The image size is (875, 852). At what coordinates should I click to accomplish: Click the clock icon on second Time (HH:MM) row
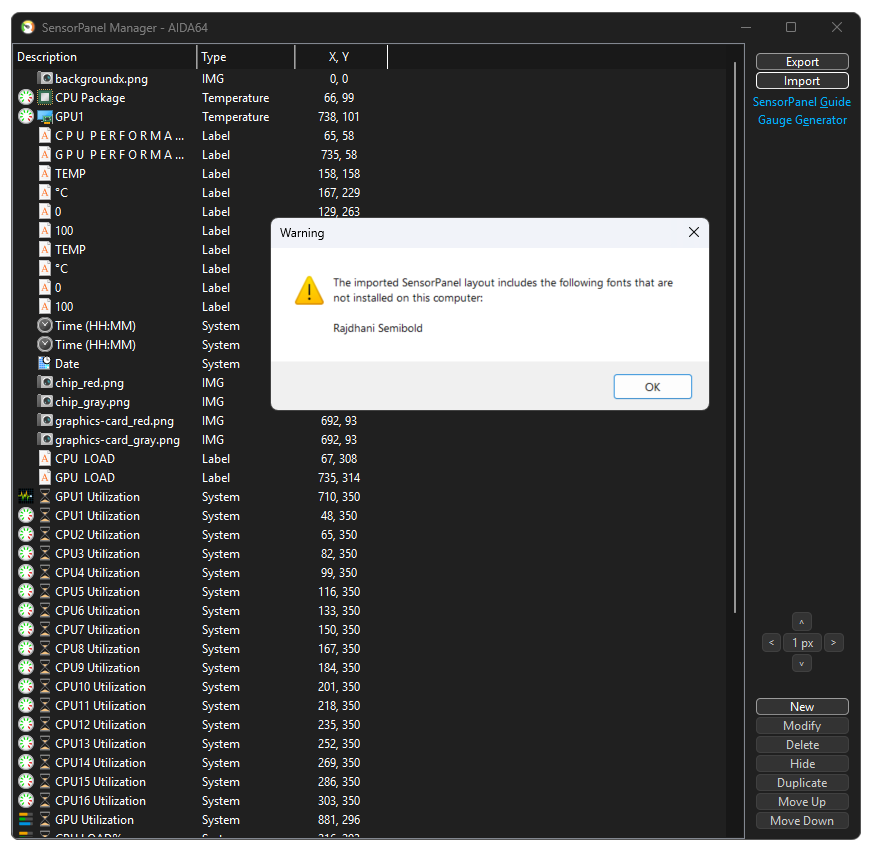point(45,344)
